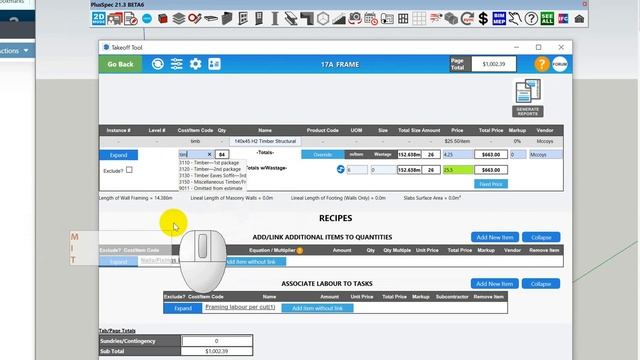
Task: Open Takeoff Tool gear settings
Action: tap(196, 64)
